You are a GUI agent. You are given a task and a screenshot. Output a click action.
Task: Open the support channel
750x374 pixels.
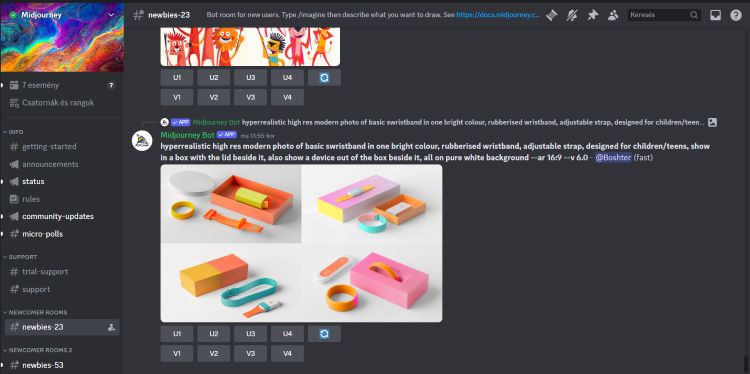[x=61, y=289]
